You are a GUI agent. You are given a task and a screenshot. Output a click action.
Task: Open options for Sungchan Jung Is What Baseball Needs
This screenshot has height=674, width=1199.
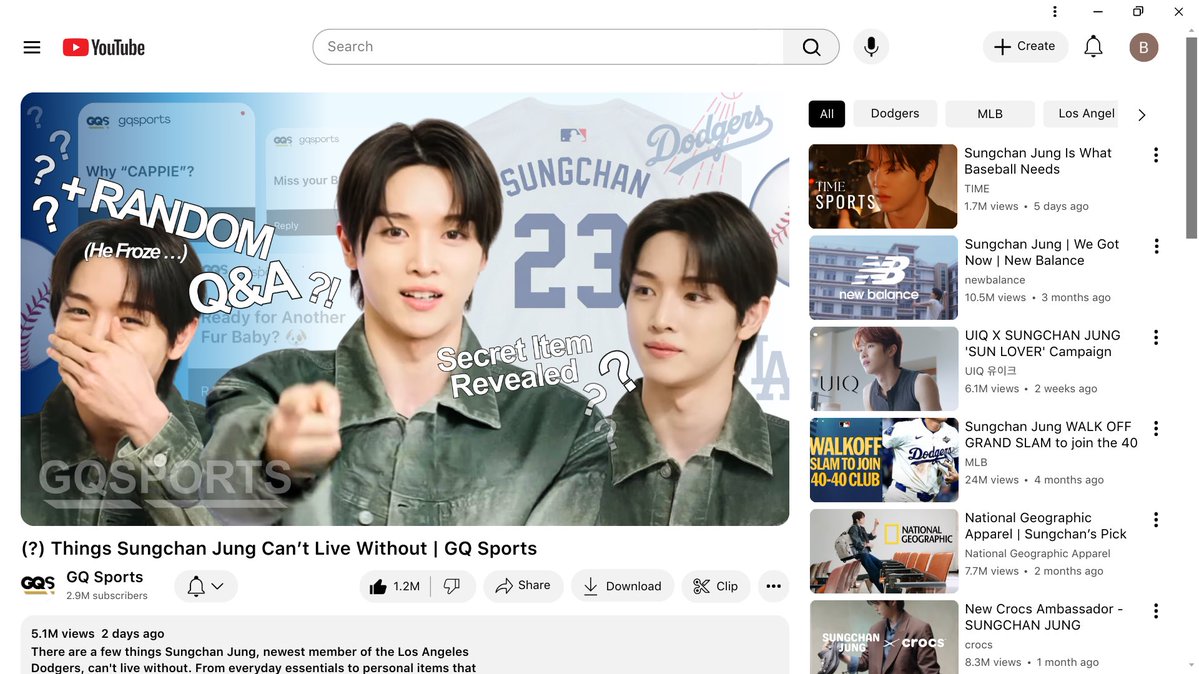point(1155,155)
